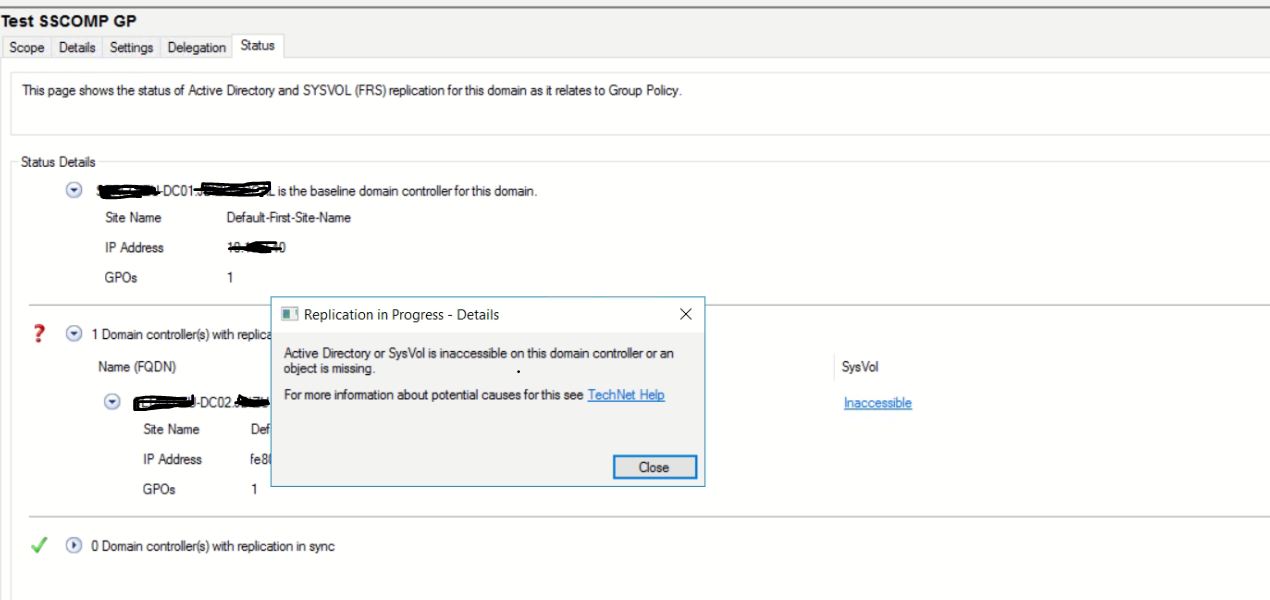Image resolution: width=1270 pixels, height=600 pixels.
Task: Click the red question mark status icon
Action: (39, 334)
